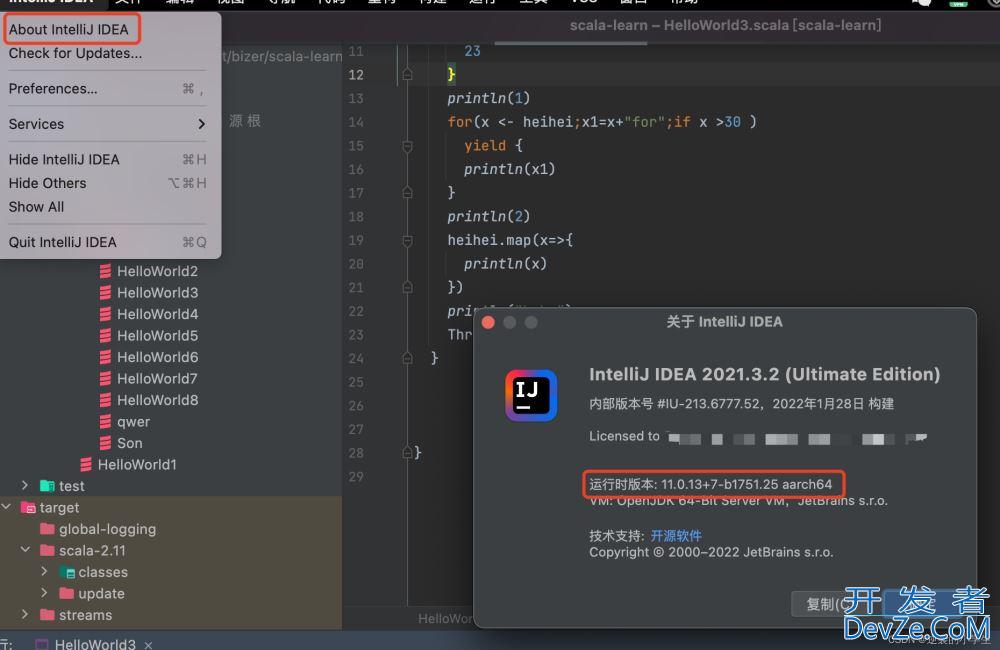This screenshot has height=650, width=1000.
Task: Click the global-logging folder icon
Action: [x=47, y=529]
